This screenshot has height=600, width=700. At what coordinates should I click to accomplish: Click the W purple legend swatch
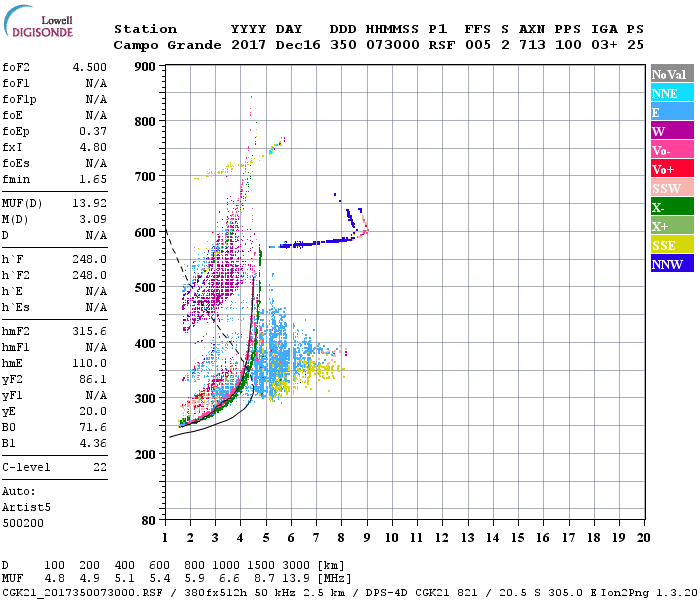[672, 131]
